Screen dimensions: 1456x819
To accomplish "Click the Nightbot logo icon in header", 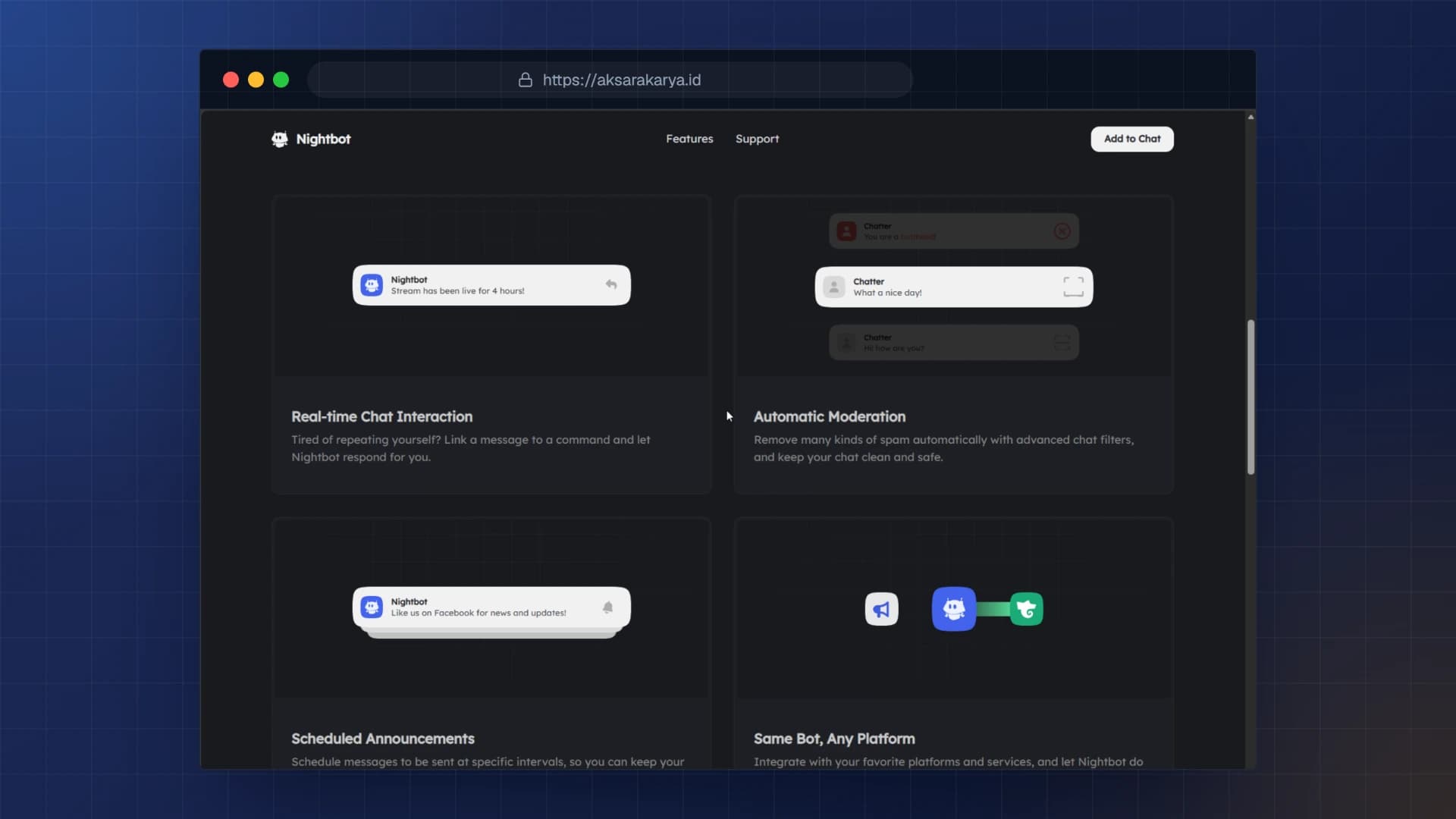I will [280, 140].
